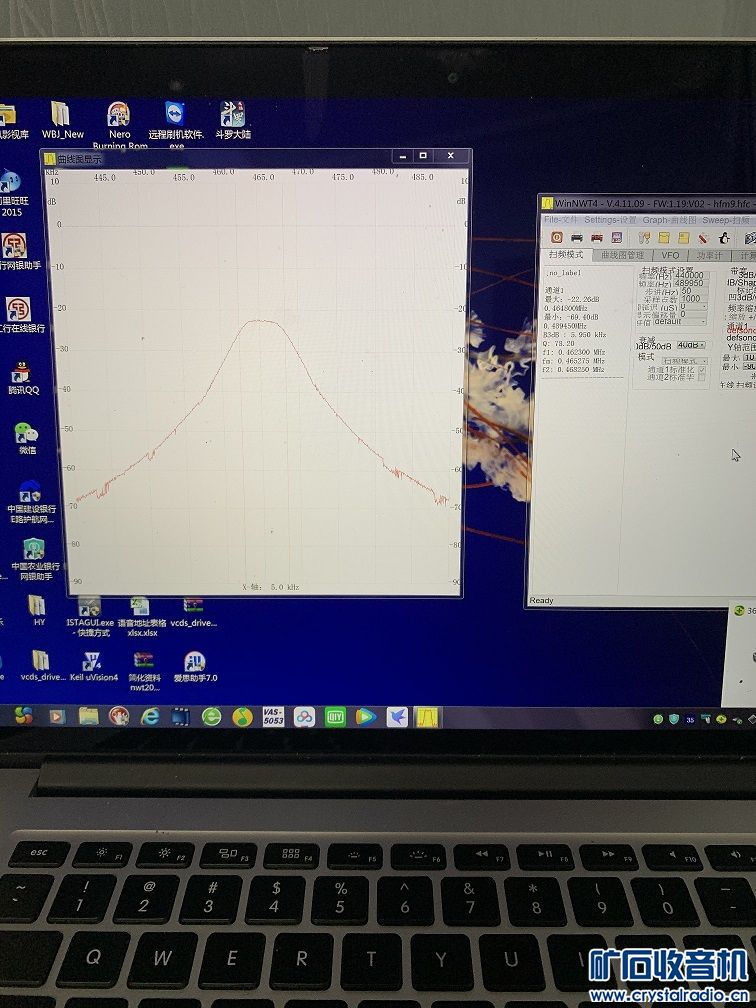Click the red printer icon in WinNWT4
756x1008 pixels.
pyautogui.click(x=597, y=238)
